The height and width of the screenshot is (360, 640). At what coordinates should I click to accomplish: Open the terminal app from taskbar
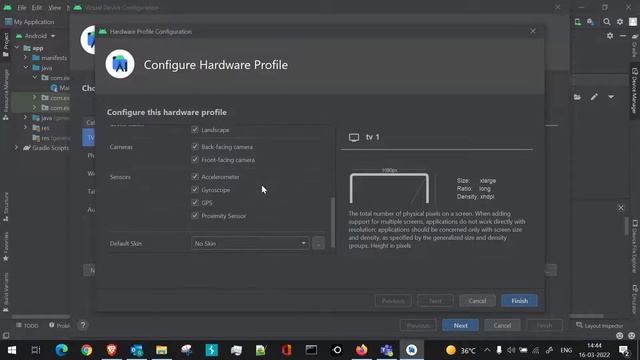point(311,350)
